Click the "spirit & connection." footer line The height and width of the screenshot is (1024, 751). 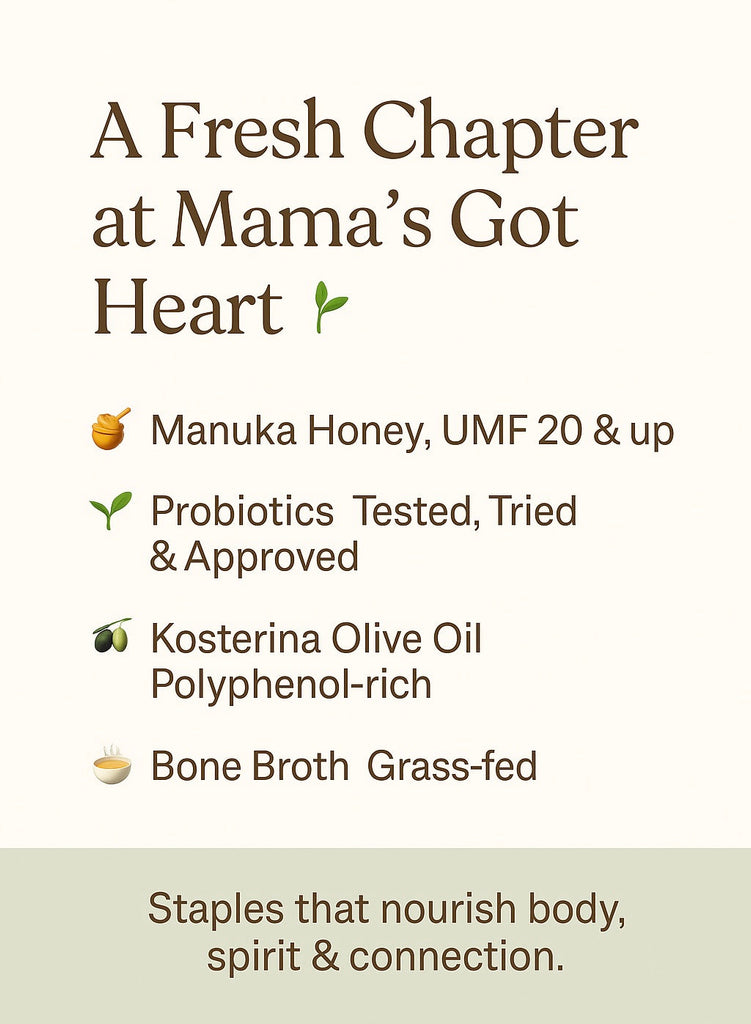click(x=385, y=955)
